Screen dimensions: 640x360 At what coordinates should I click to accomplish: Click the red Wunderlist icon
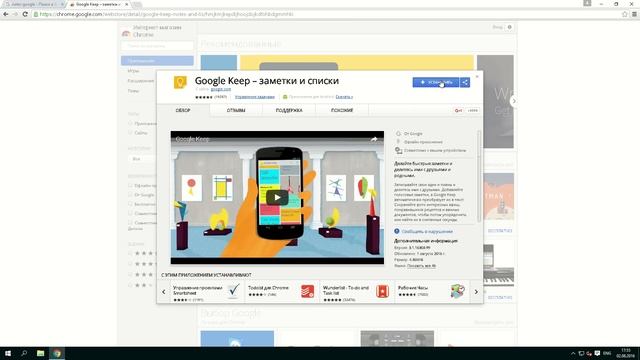coord(382,291)
